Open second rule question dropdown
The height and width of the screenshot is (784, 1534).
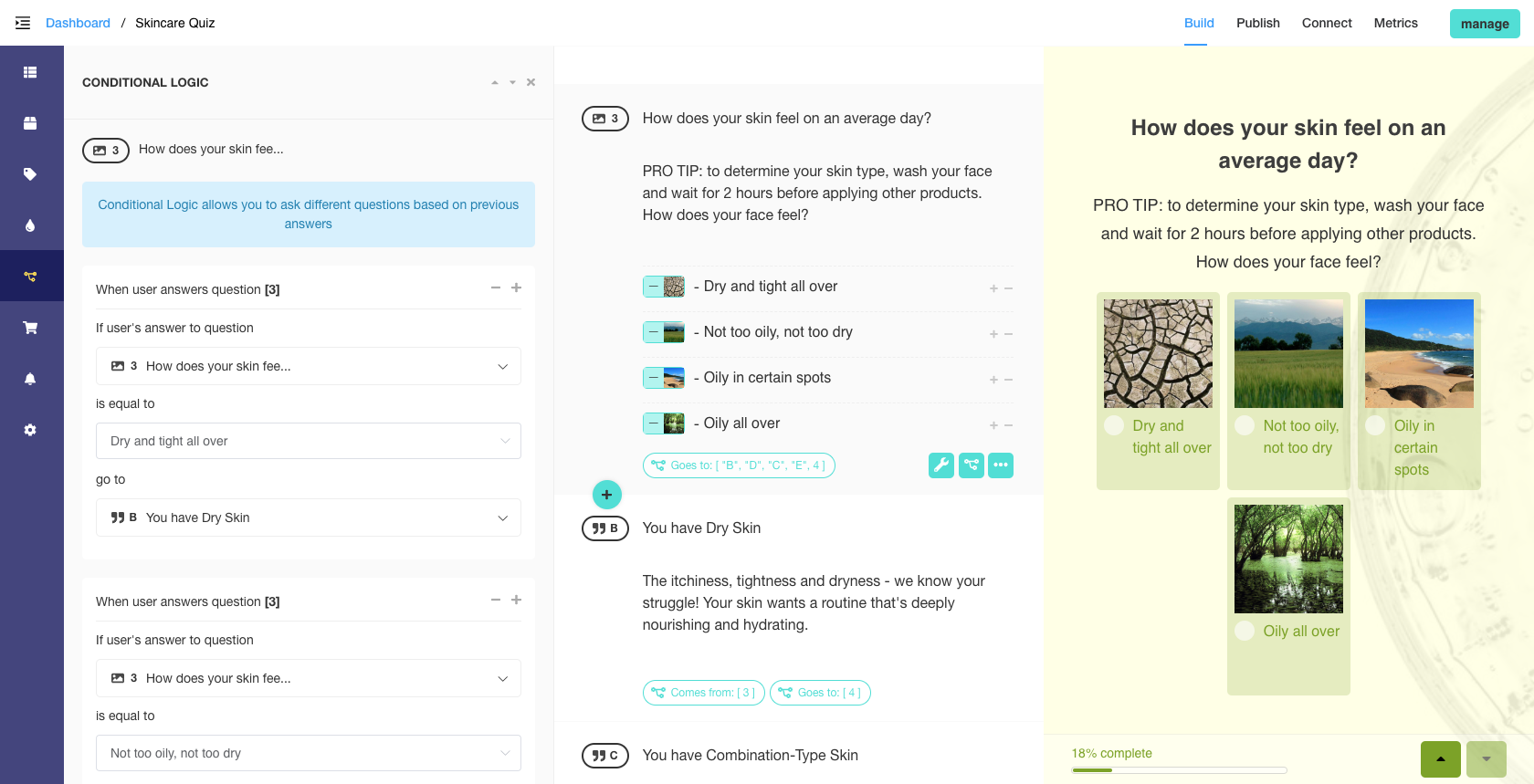point(309,678)
